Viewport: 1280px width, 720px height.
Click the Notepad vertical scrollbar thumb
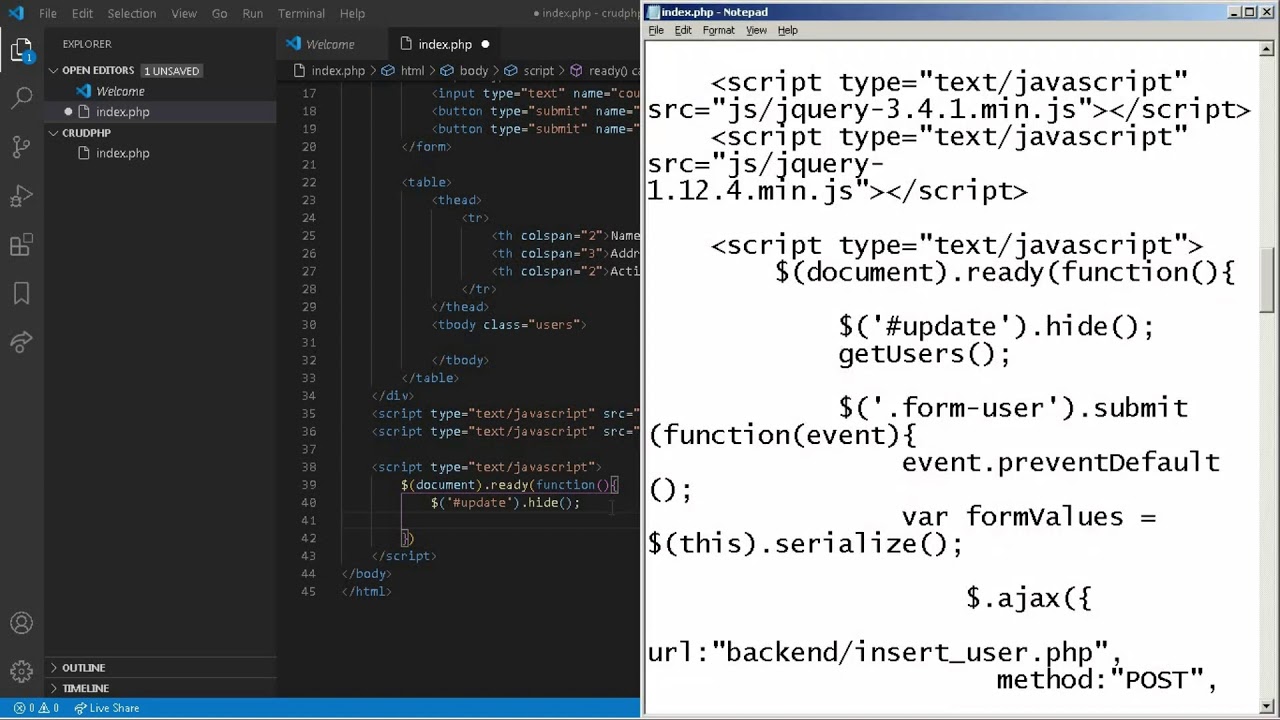click(1268, 281)
